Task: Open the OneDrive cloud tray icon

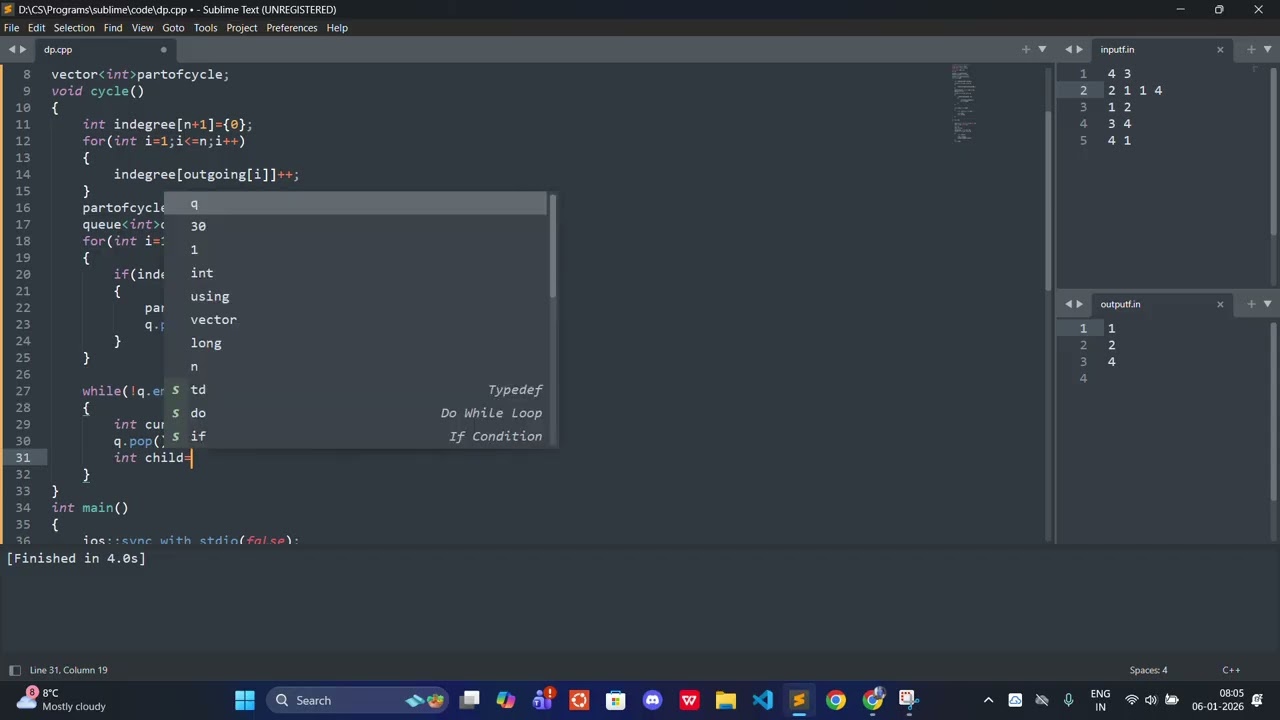Action: 1042,700
